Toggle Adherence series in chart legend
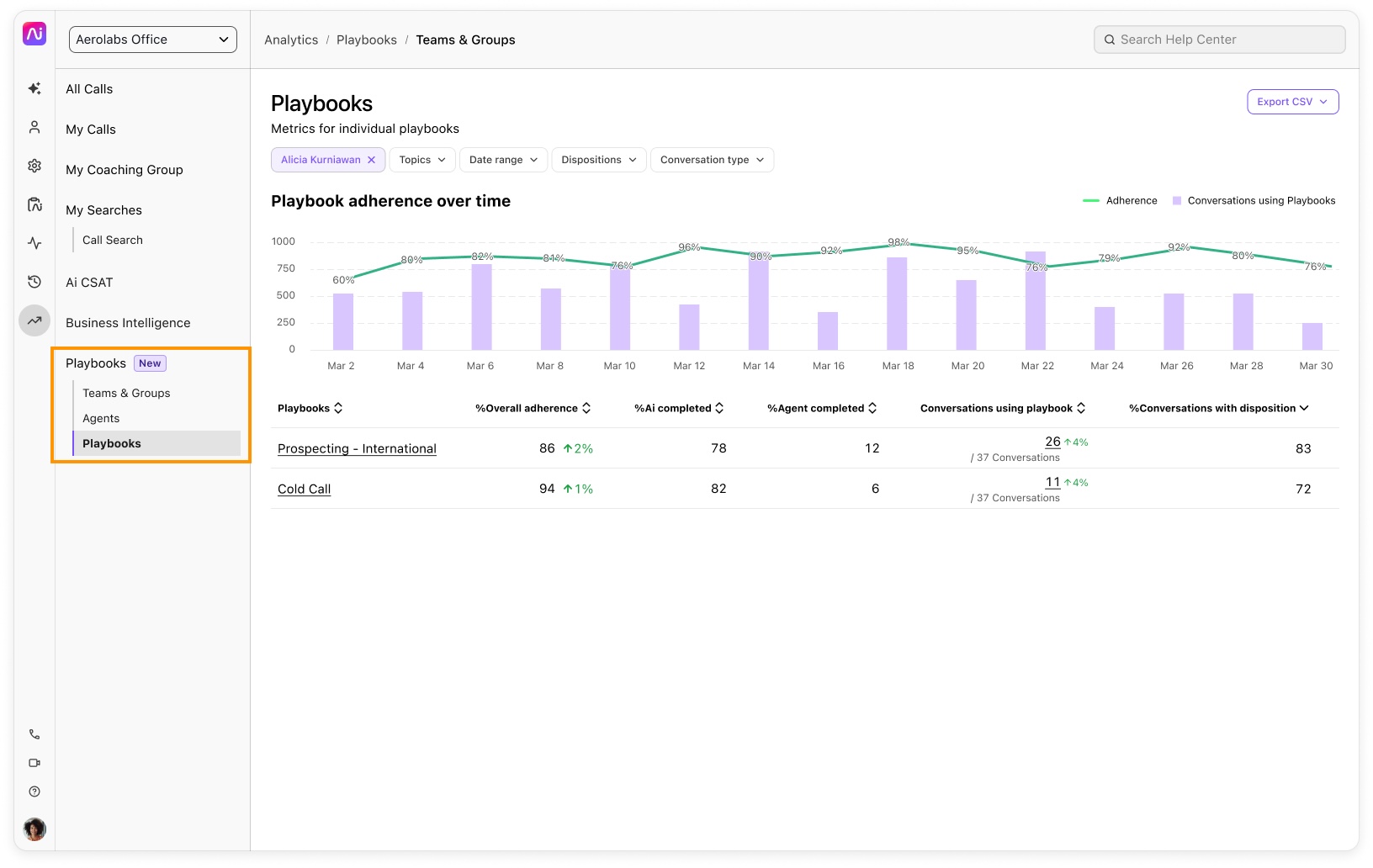The image size is (1373, 868). (1120, 200)
